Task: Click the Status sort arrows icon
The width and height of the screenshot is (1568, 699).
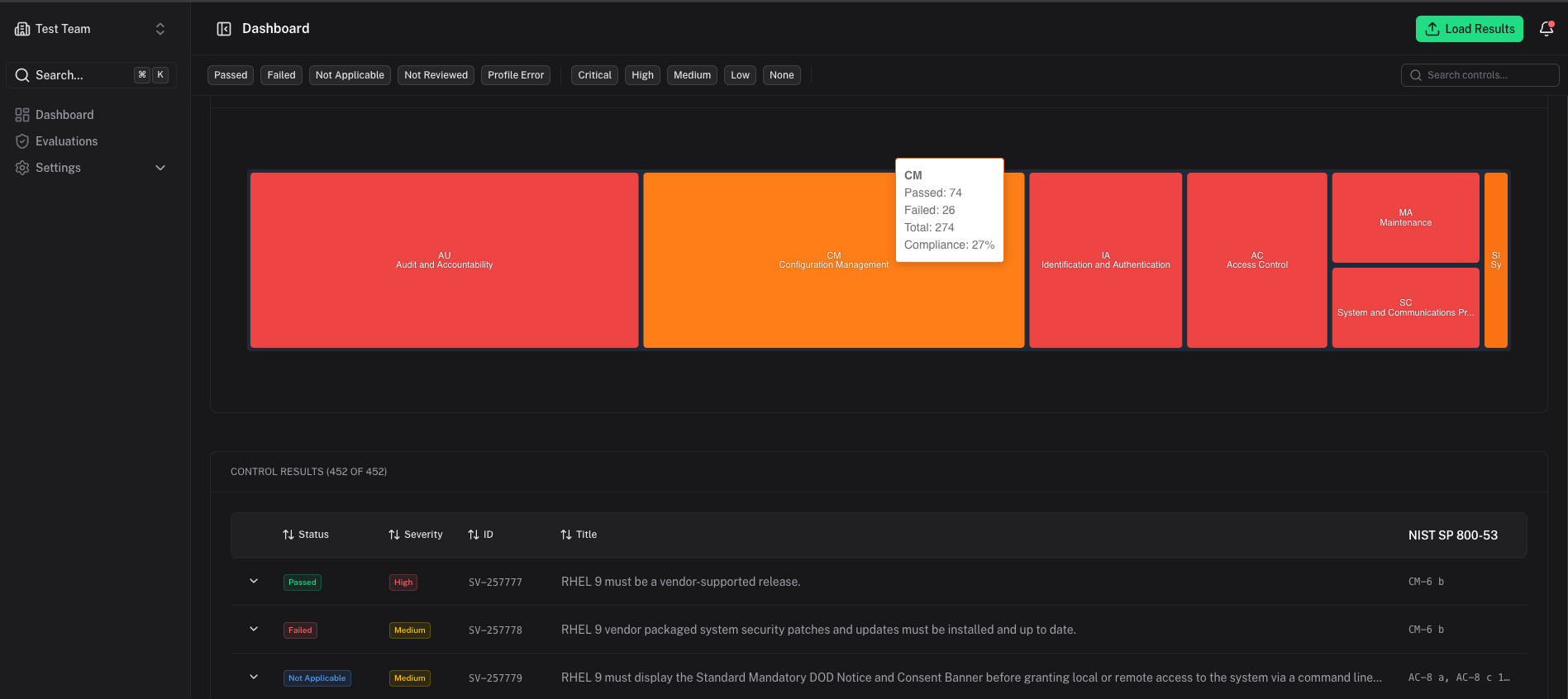Action: [x=288, y=535]
